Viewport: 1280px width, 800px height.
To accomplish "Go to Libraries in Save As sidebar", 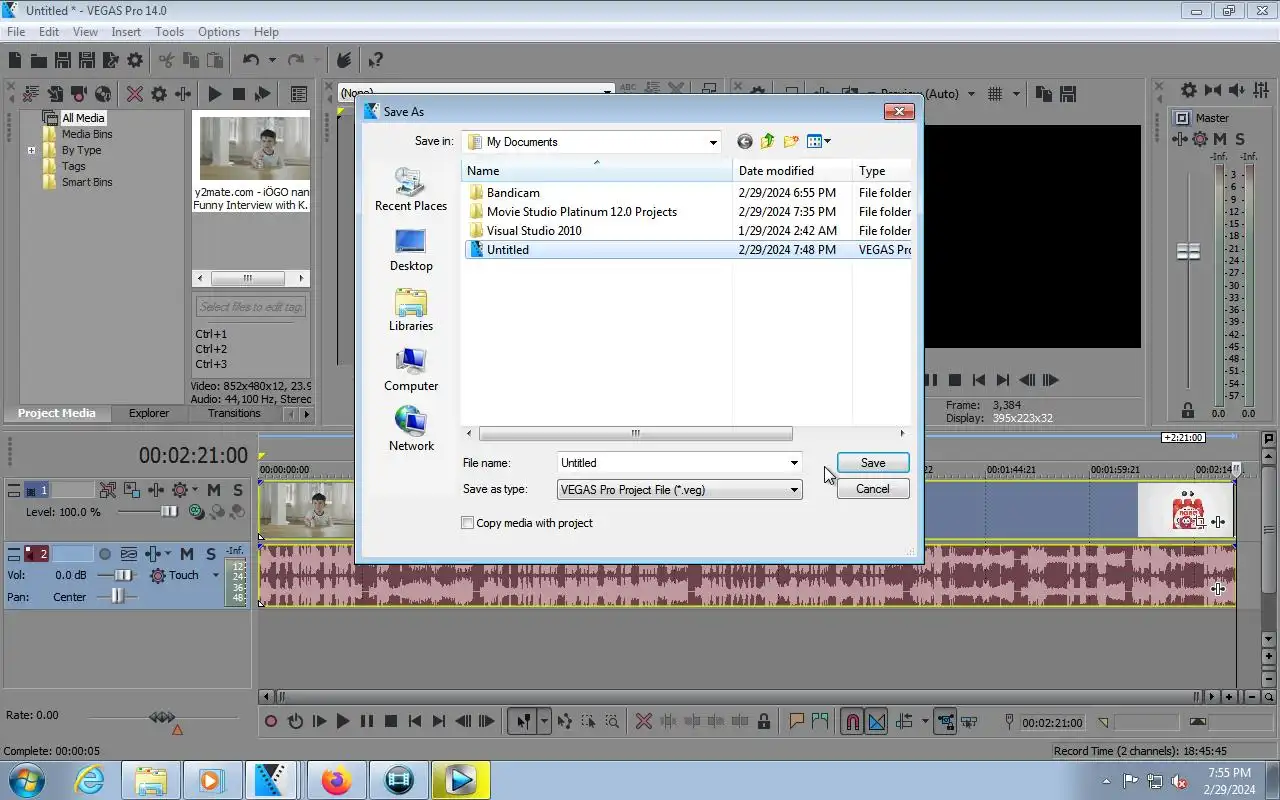I will tap(411, 310).
